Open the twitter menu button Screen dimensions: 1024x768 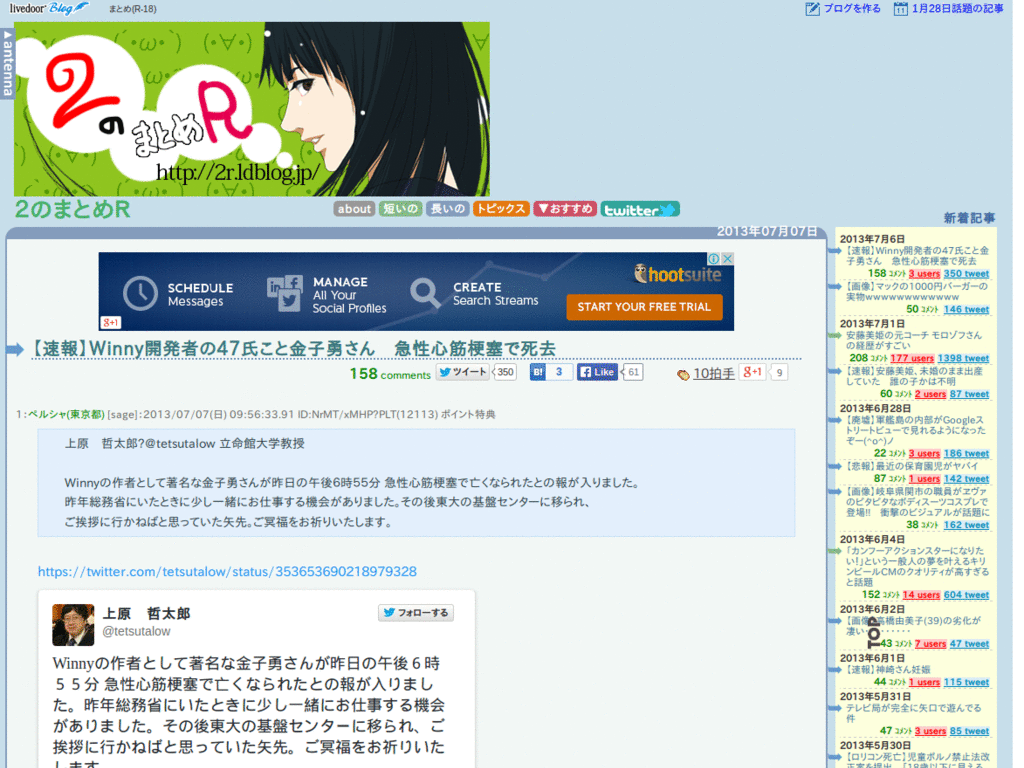640,209
